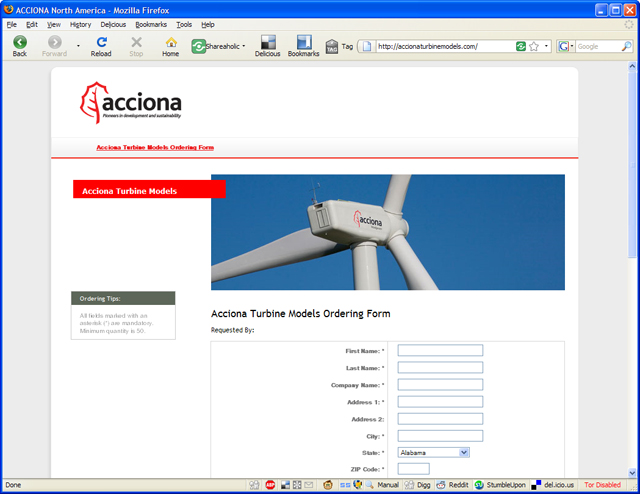Reload the current page
This screenshot has width=640, height=494.
101,46
